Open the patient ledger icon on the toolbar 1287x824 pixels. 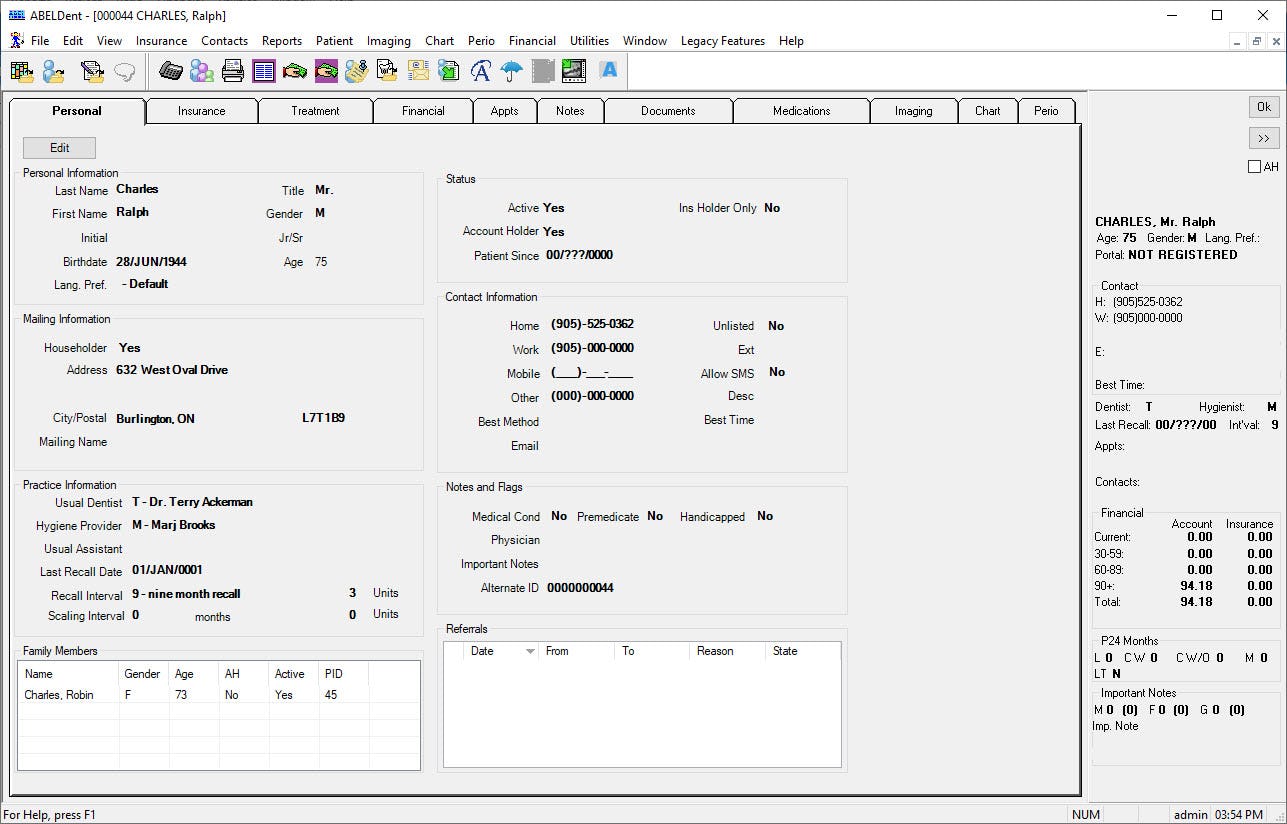[262, 70]
